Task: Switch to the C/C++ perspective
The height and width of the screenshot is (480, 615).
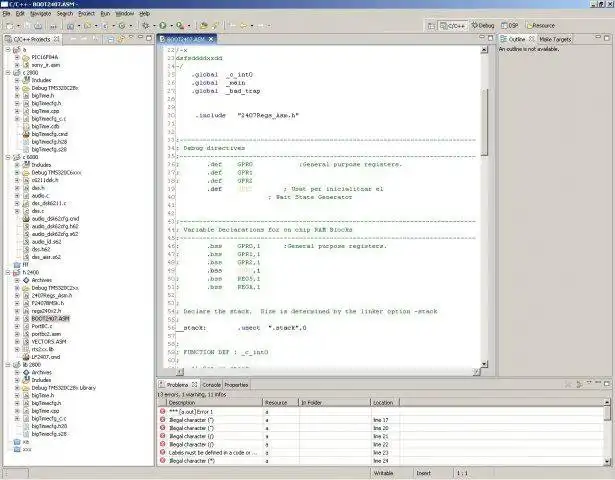Action: [x=453, y=25]
